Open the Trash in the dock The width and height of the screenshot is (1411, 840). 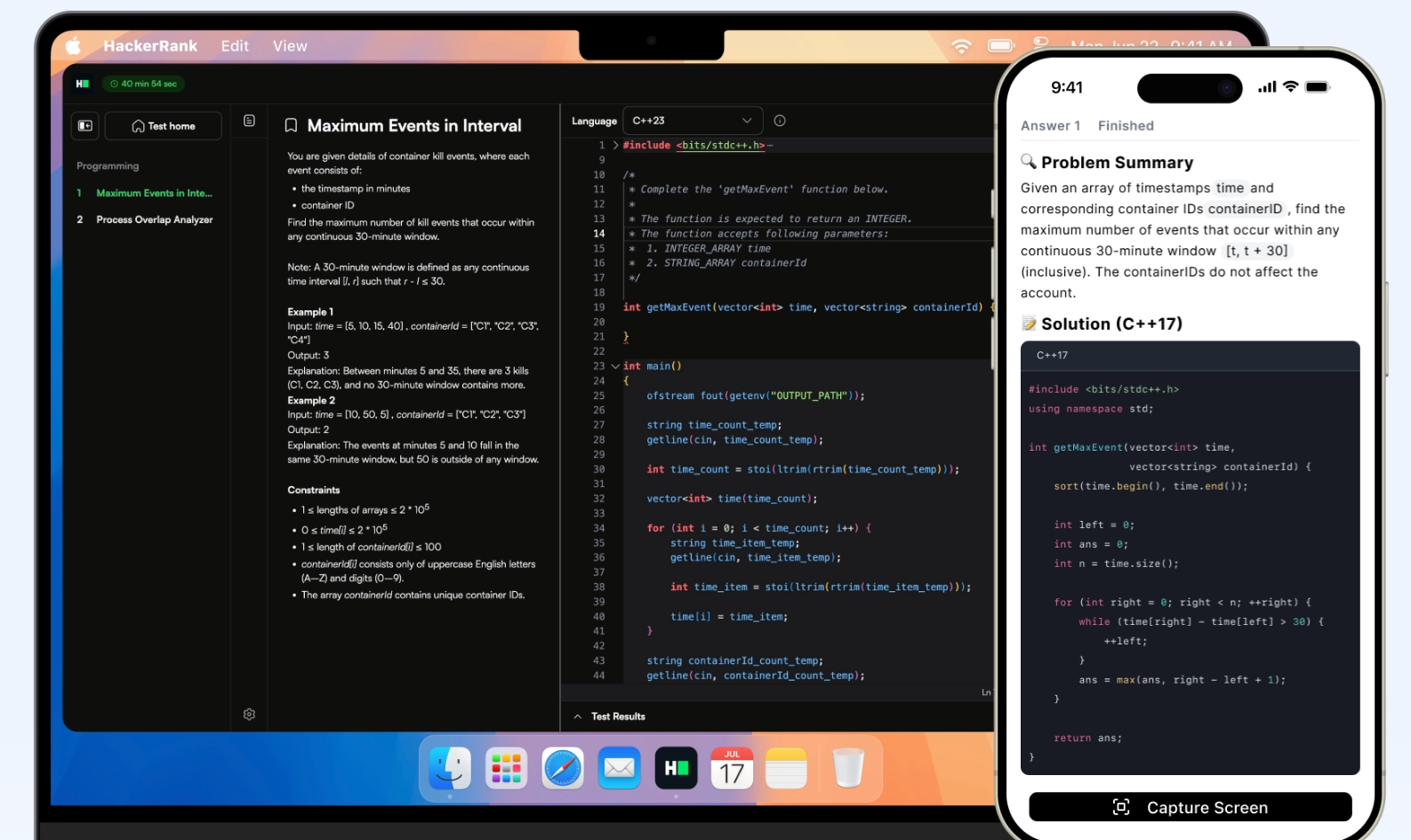[x=848, y=768]
